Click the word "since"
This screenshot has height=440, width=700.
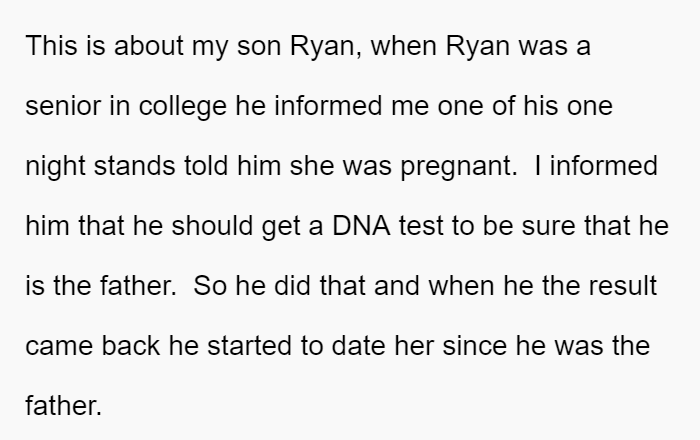(475, 346)
